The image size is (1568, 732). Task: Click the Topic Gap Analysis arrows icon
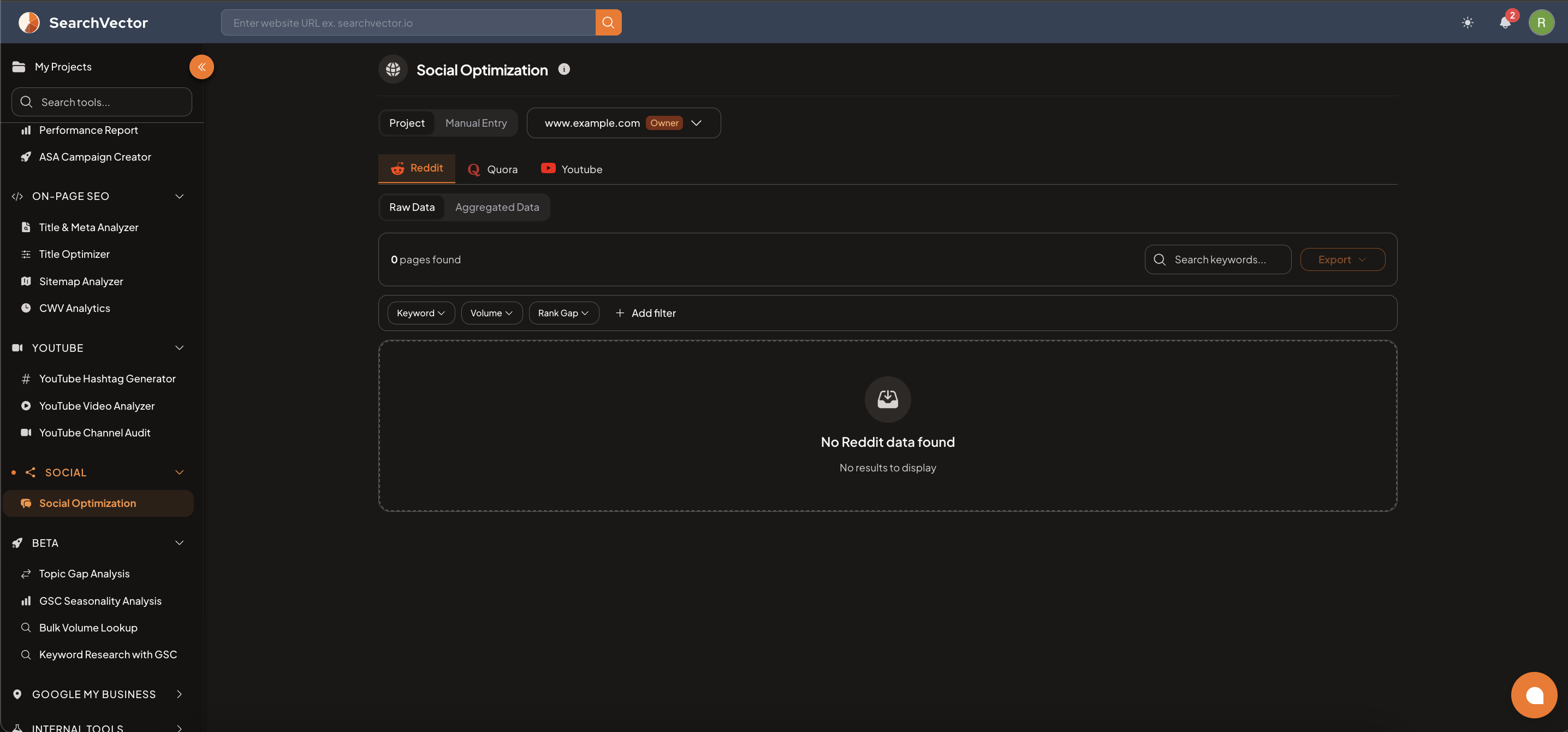26,574
